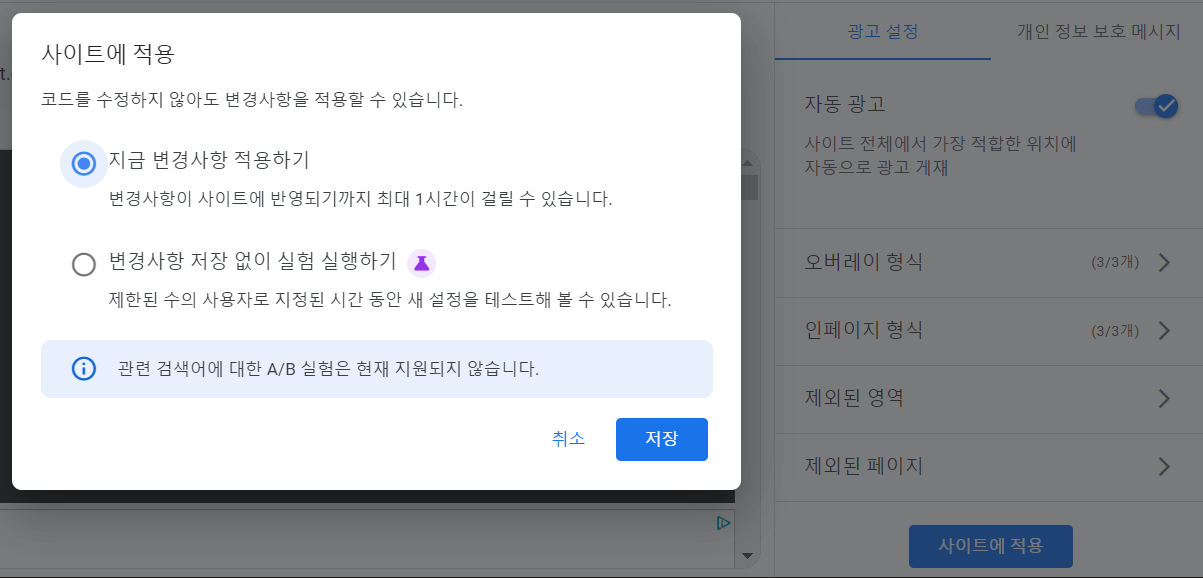The height and width of the screenshot is (578, 1203).
Task: Click the info icon in the A/B notice
Action: point(84,368)
